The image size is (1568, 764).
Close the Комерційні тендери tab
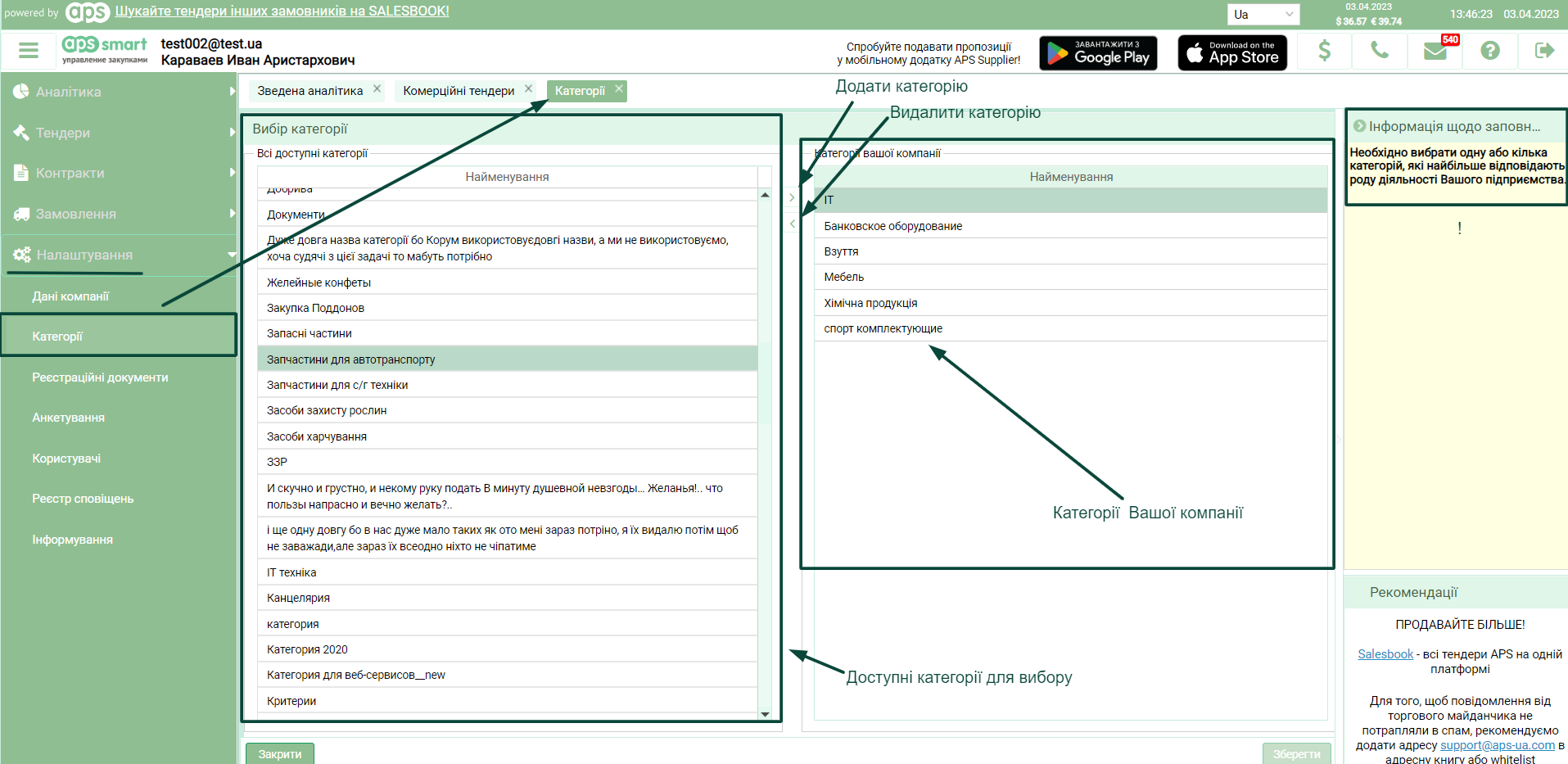coord(528,88)
